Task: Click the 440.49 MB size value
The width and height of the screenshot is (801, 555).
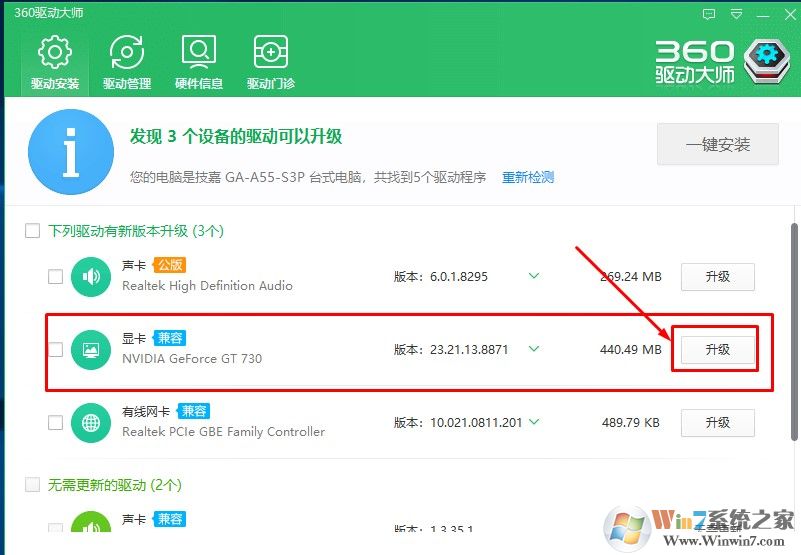Action: tap(631, 350)
